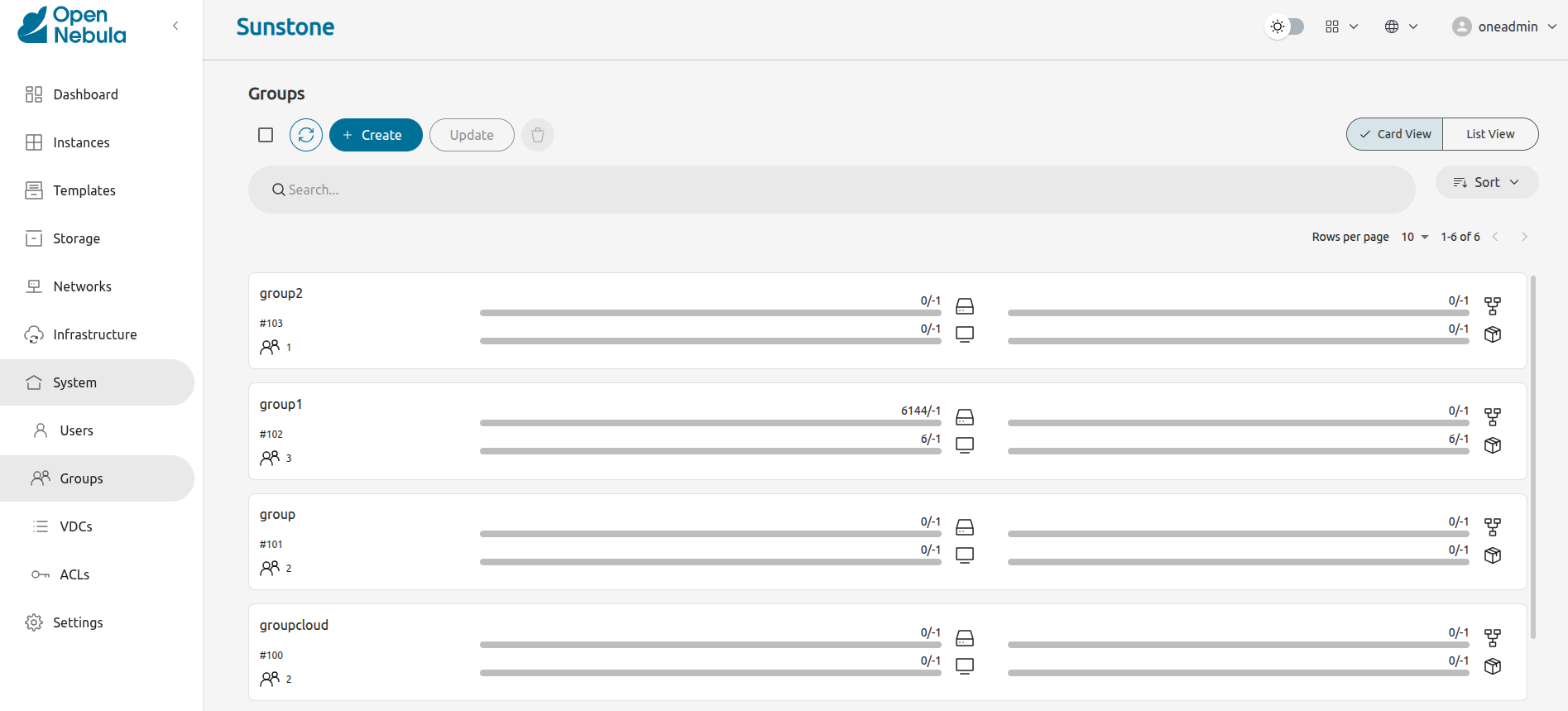Image resolution: width=1568 pixels, height=711 pixels.
Task: Open the Sort dropdown
Action: tap(1487, 182)
